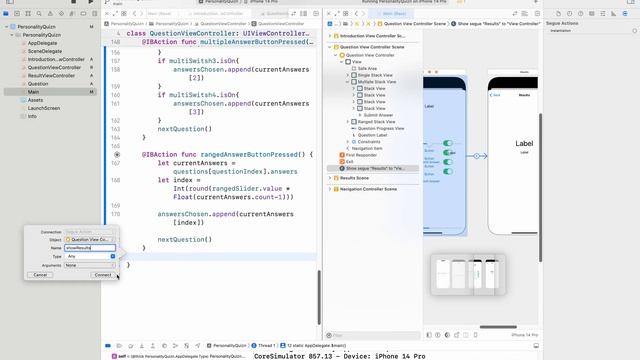Open the Quick Help inspector icon
This screenshot has height=360, width=640.
(x=580, y=13)
